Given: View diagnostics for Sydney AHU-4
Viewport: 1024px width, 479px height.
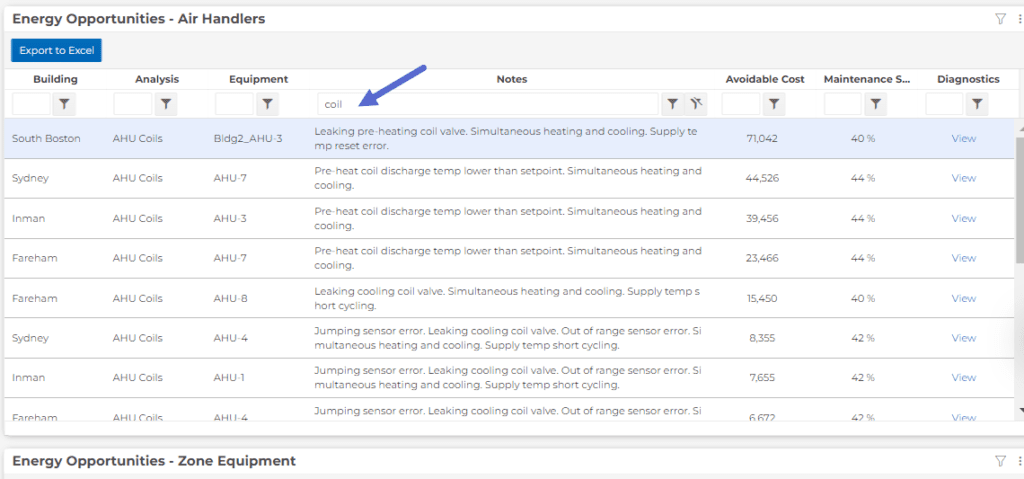Looking at the screenshot, I should [x=963, y=338].
